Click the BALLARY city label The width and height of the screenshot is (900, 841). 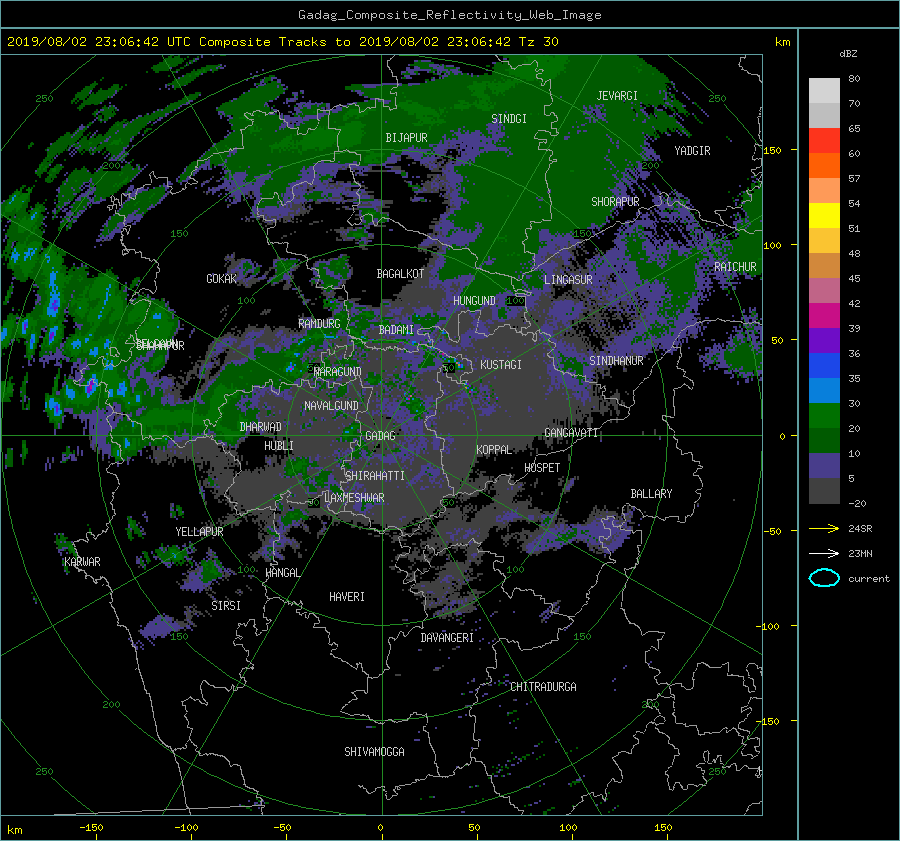pyautogui.click(x=651, y=494)
